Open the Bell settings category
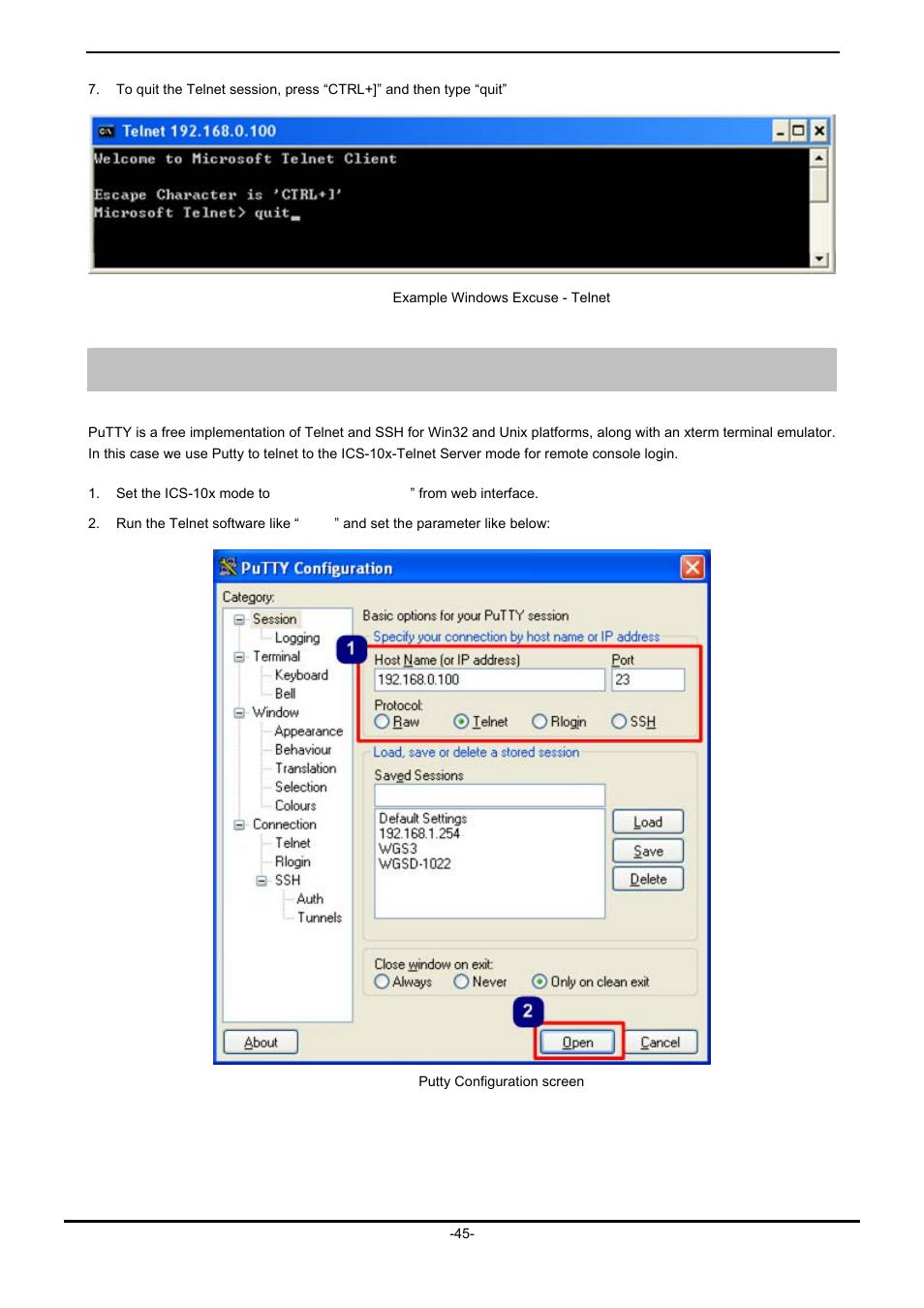This screenshot has width=924, height=1308. (x=286, y=694)
